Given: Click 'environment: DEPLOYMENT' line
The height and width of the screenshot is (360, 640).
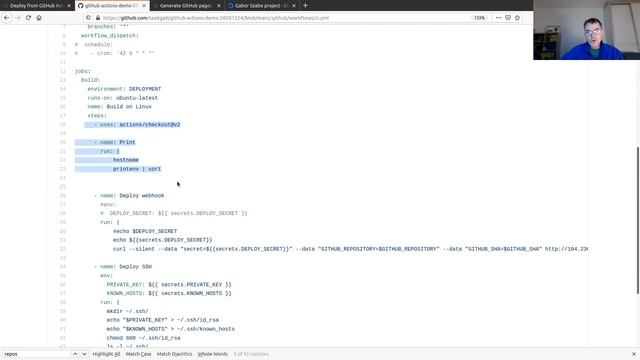Looking at the screenshot, I should pyautogui.click(x=124, y=89).
